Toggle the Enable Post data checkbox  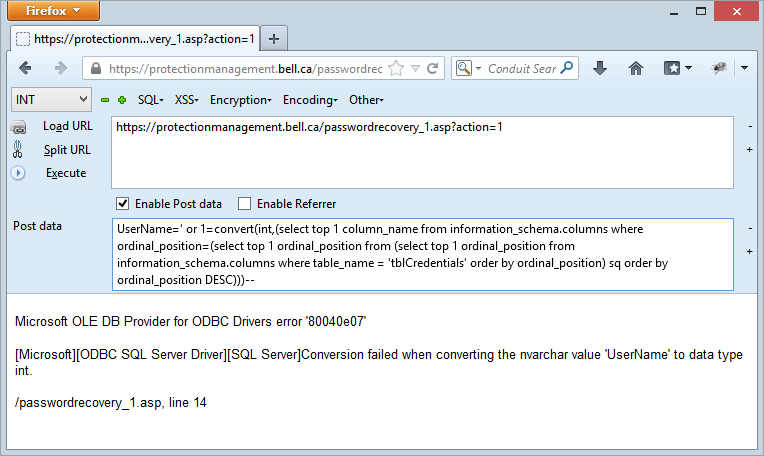[x=123, y=204]
